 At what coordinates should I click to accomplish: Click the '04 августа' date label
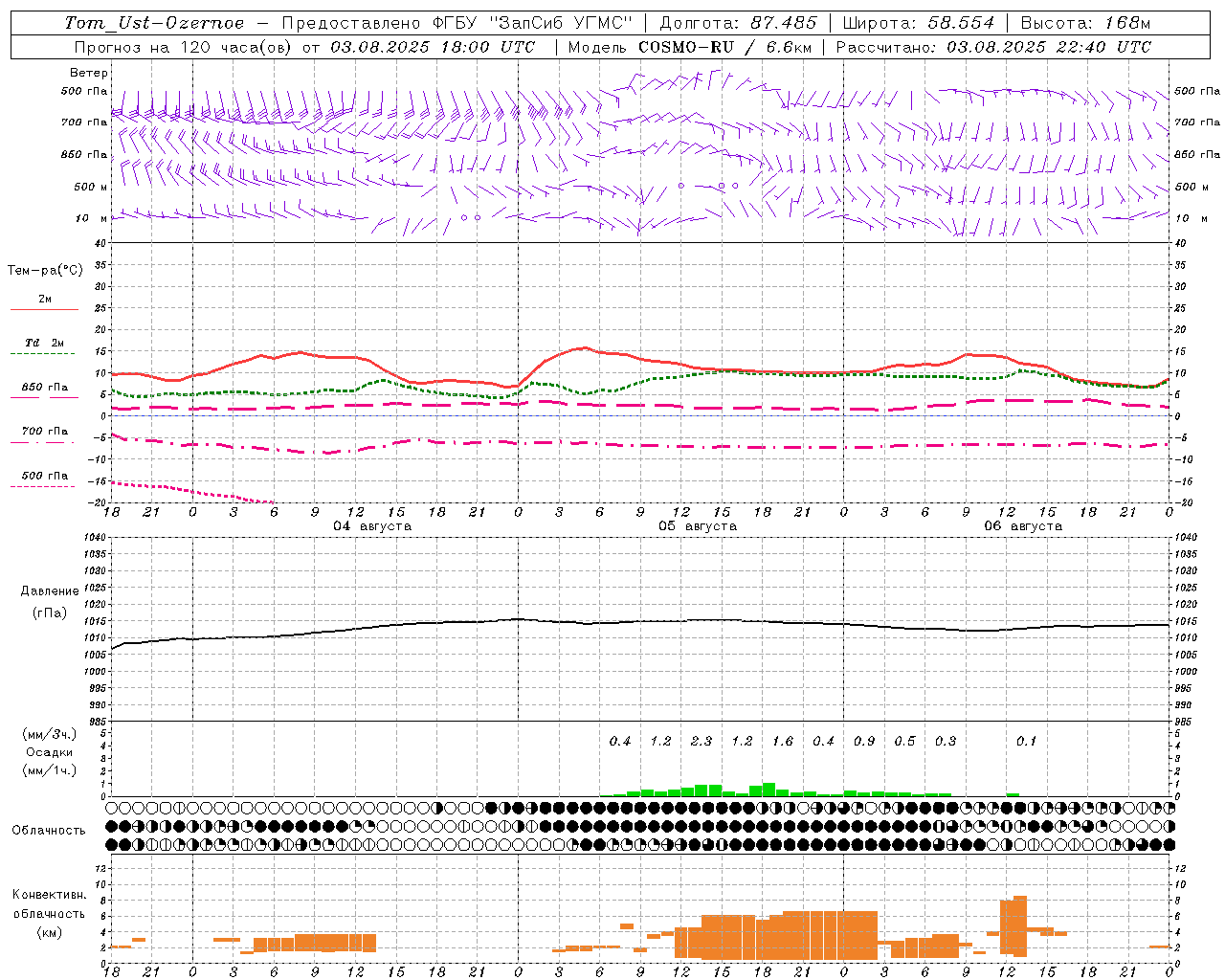372,526
